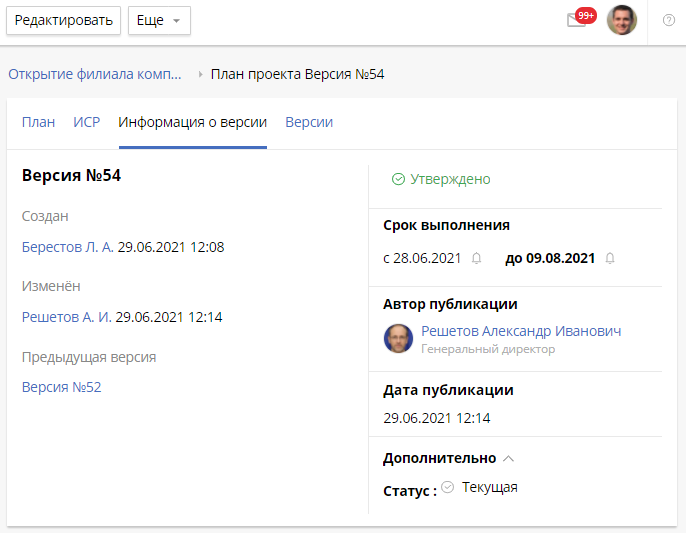686x533 pixels.
Task: Switch to the План tab
Action: pos(39,122)
